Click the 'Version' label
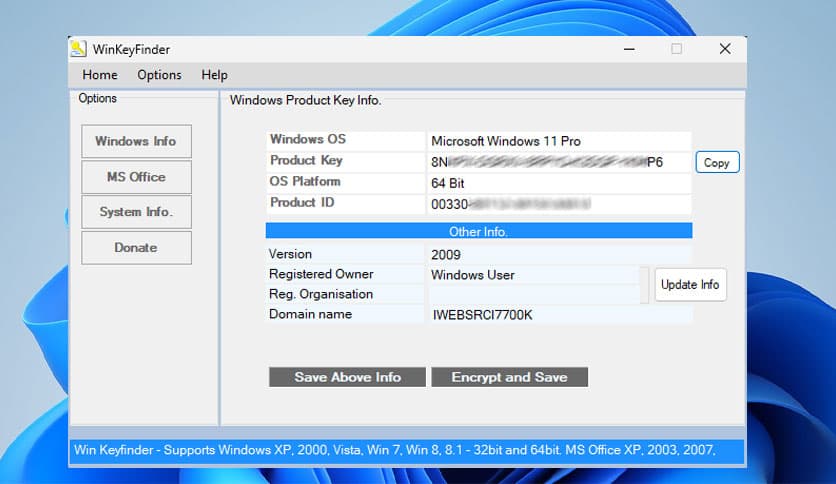The height and width of the screenshot is (484, 836). coord(290,254)
